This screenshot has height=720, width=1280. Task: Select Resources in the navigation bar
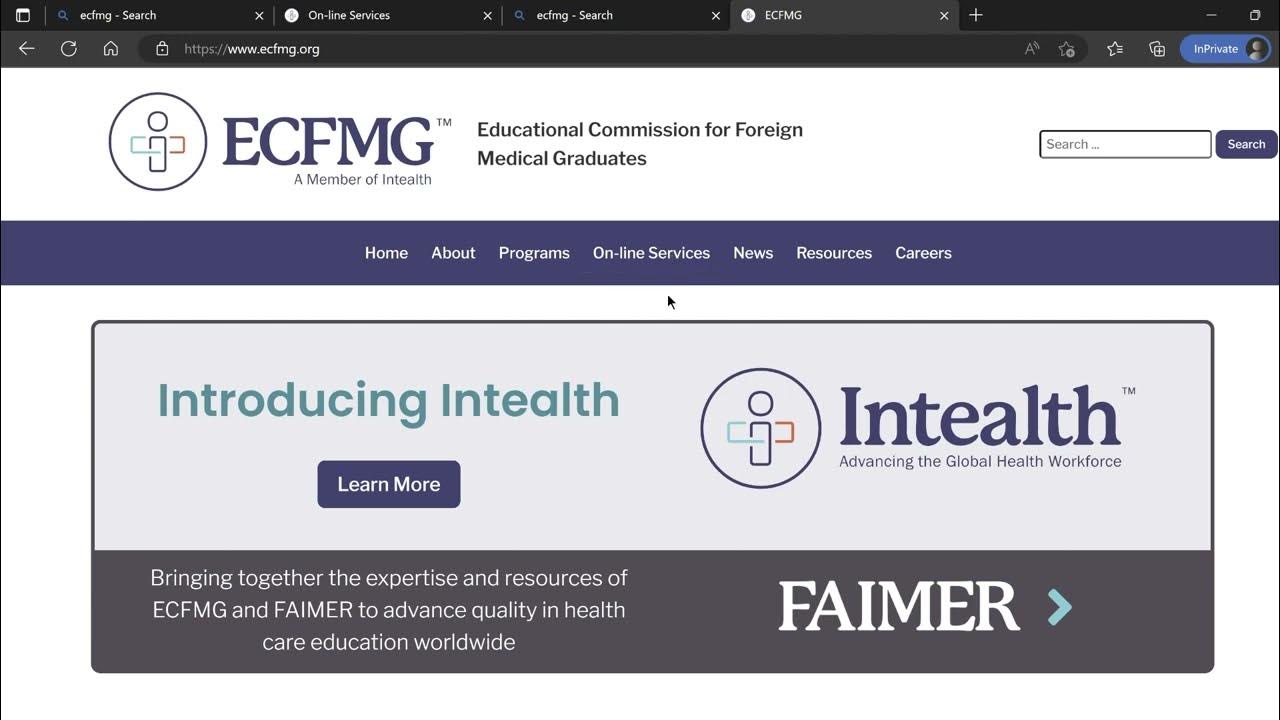click(834, 253)
